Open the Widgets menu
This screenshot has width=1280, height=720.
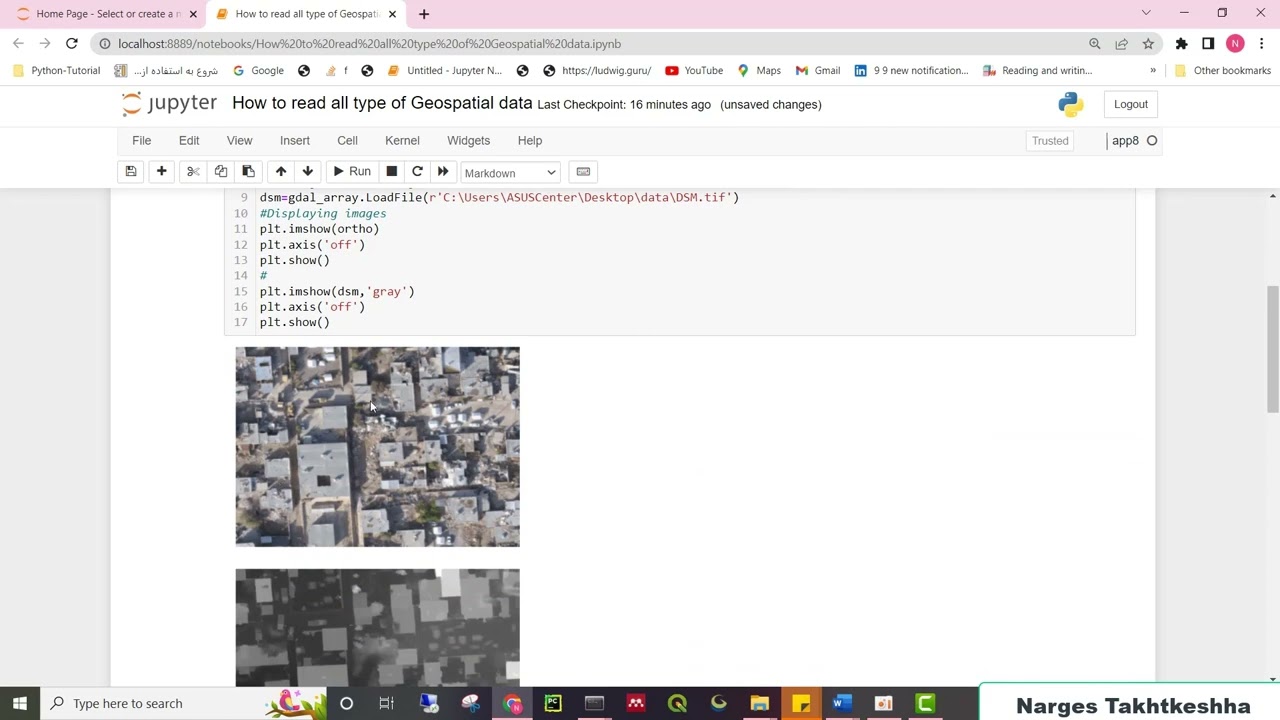pos(468,141)
